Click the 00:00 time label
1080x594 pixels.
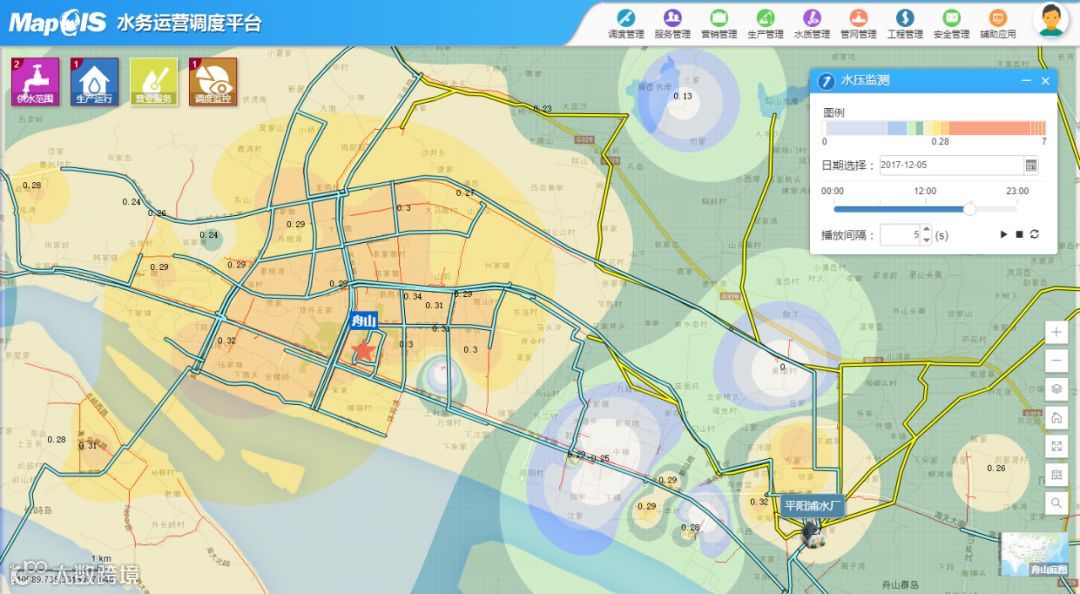tap(832, 191)
